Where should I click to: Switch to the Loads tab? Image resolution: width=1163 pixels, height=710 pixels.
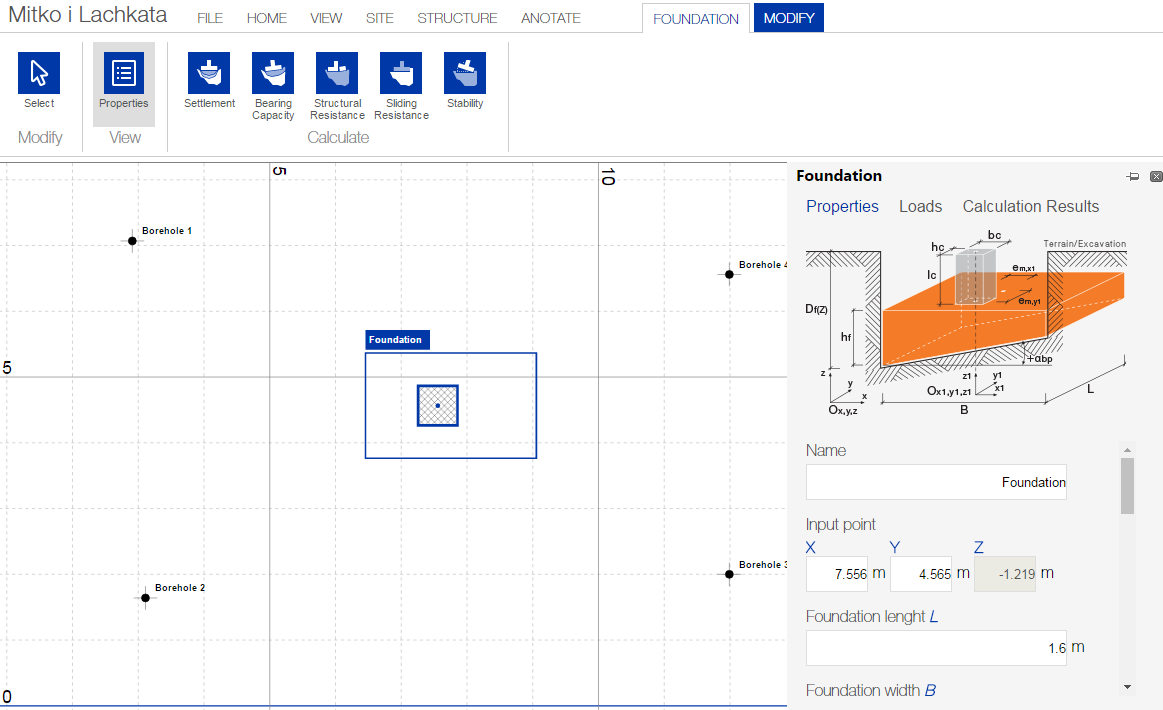click(x=920, y=206)
